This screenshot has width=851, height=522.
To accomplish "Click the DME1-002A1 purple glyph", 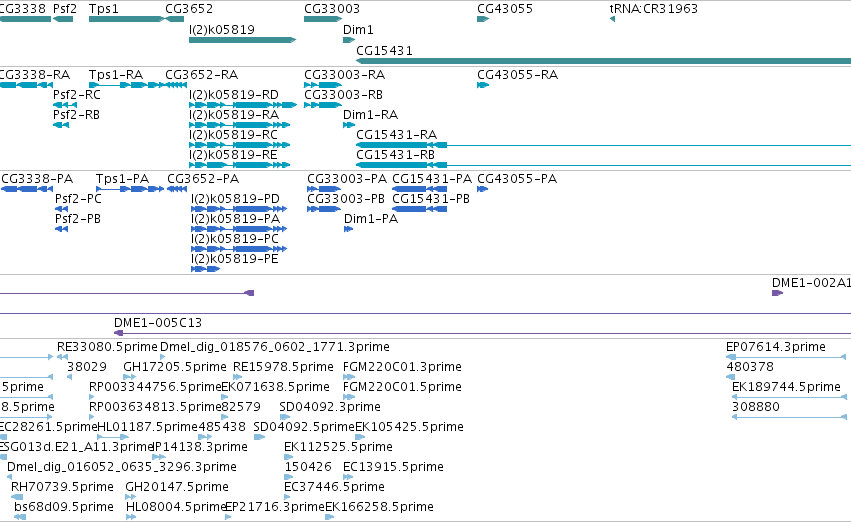I will [x=777, y=293].
